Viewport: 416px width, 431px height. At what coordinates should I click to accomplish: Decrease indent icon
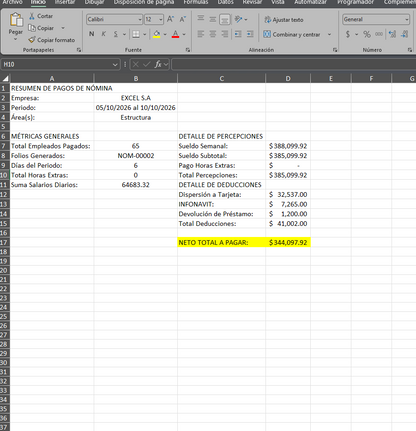pyautogui.click(x=238, y=34)
